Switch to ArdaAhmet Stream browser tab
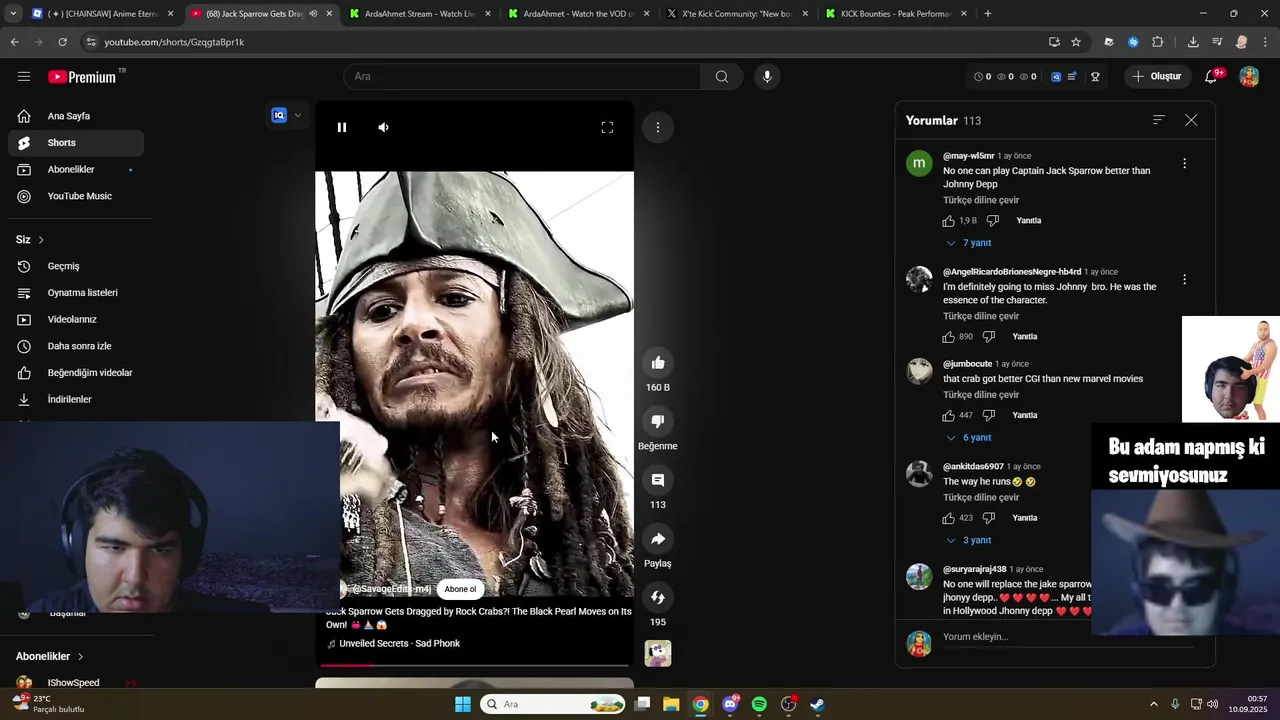Screen dimensions: 1280x720 [x=420, y=14]
